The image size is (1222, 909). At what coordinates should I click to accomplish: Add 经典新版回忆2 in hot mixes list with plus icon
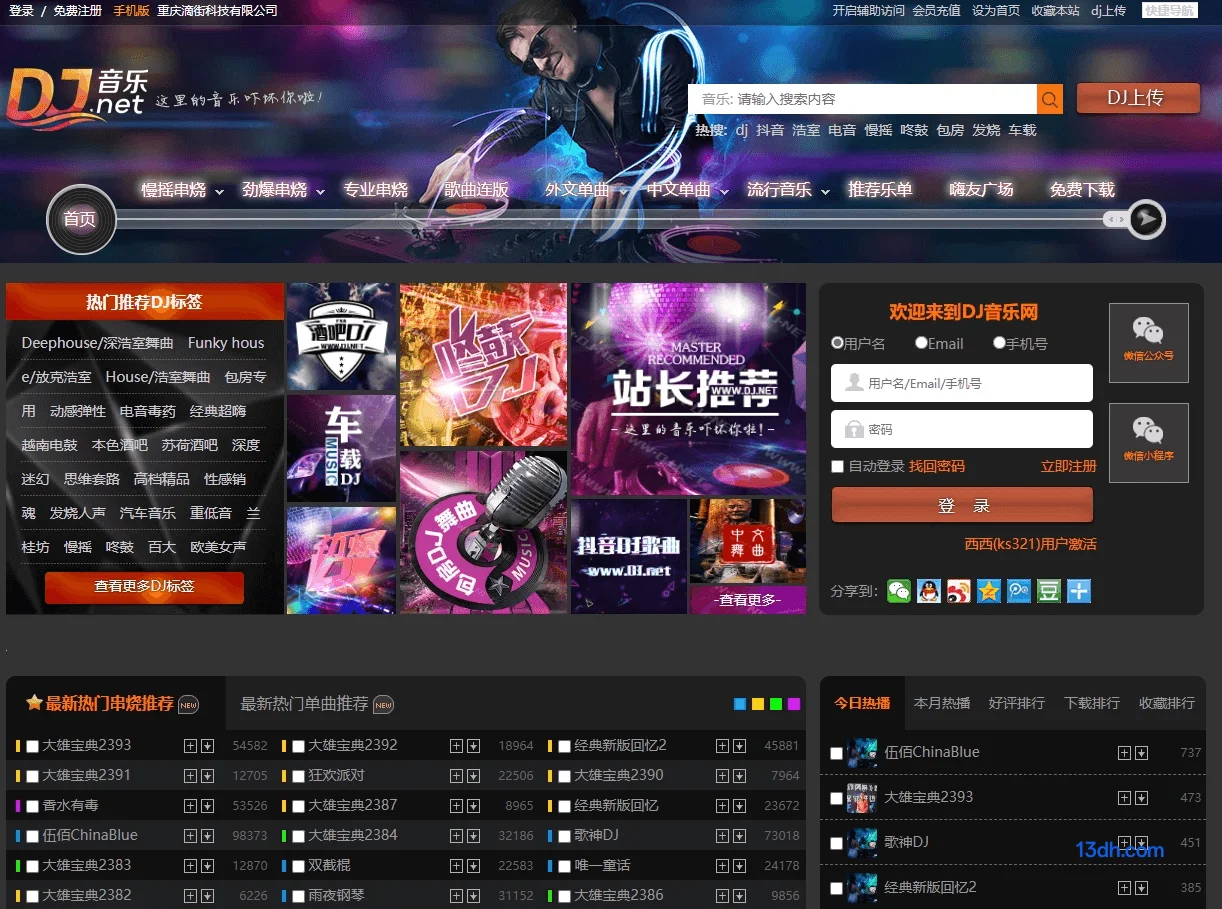click(x=722, y=746)
